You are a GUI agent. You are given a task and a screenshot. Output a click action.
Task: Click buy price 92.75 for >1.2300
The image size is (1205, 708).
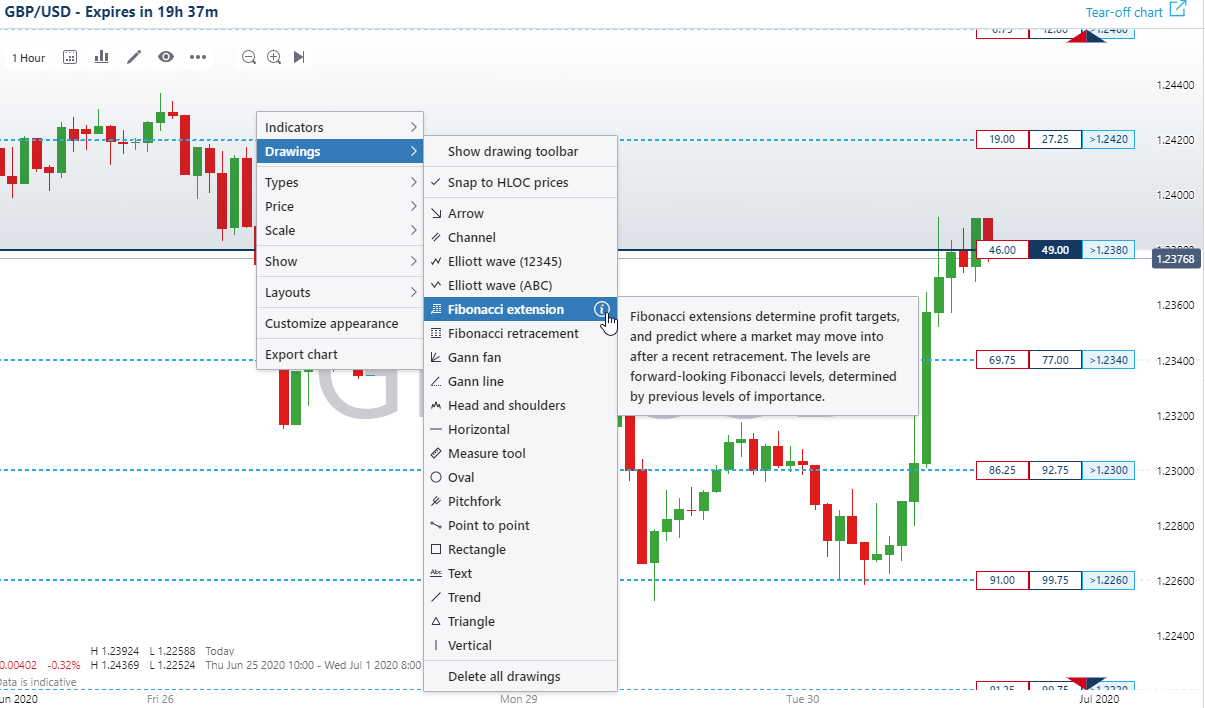point(1055,470)
